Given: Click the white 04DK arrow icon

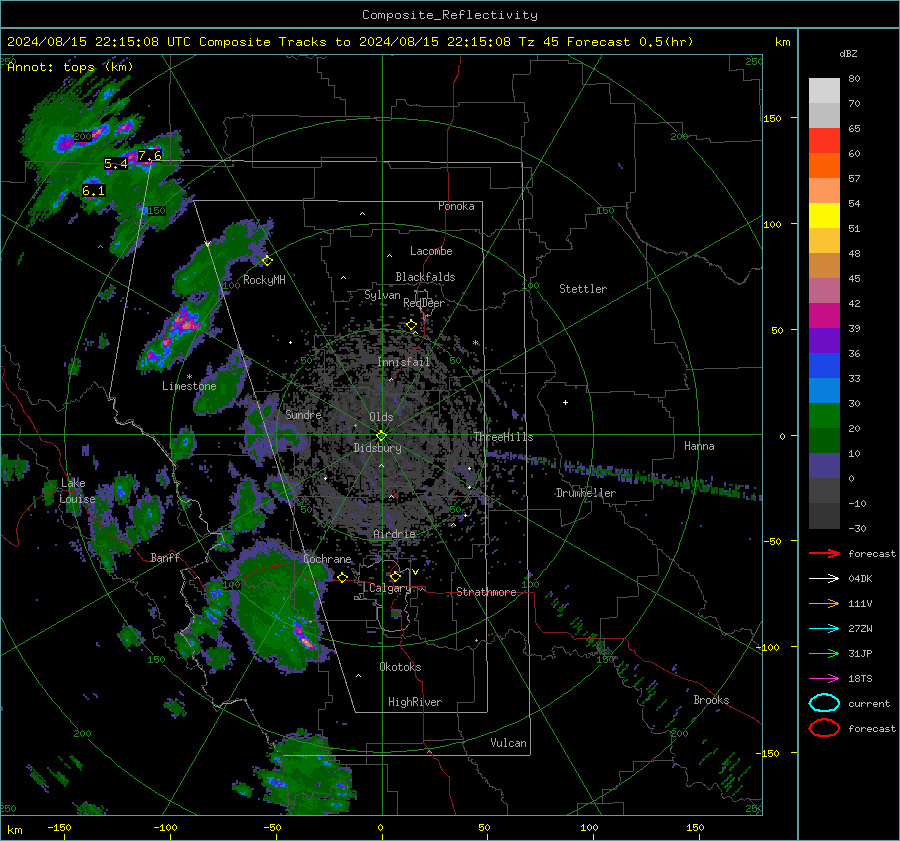Looking at the screenshot, I should (824, 578).
